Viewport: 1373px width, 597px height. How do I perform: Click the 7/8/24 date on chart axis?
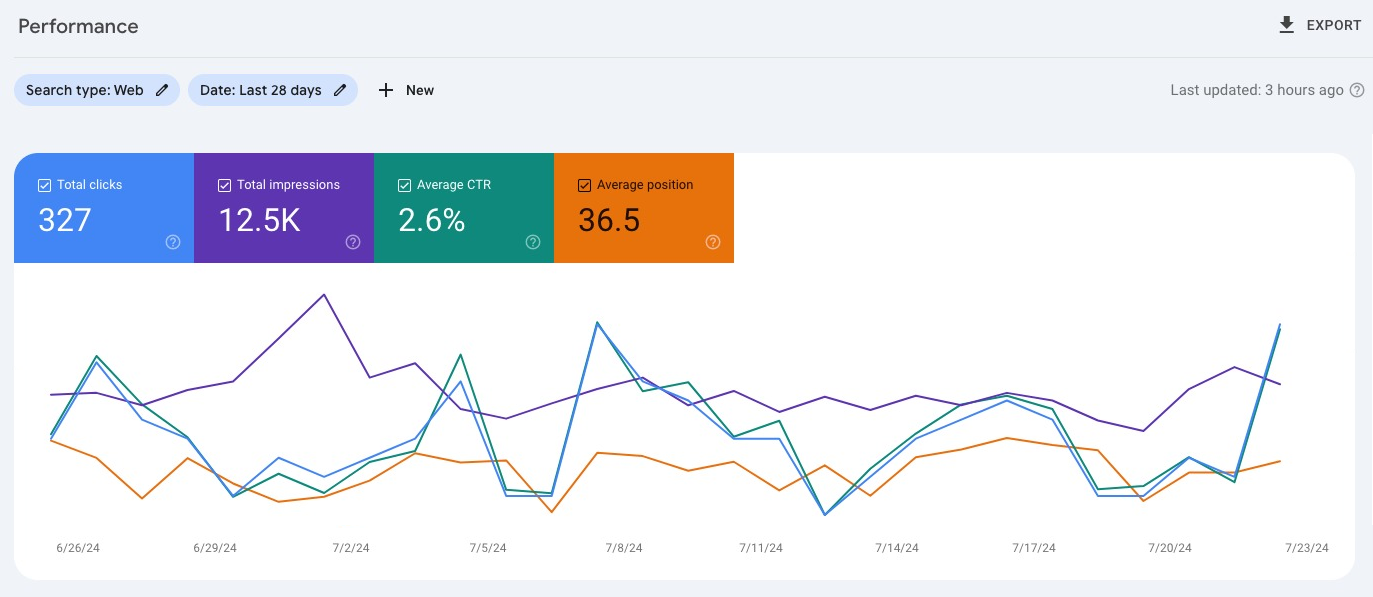coord(624,548)
